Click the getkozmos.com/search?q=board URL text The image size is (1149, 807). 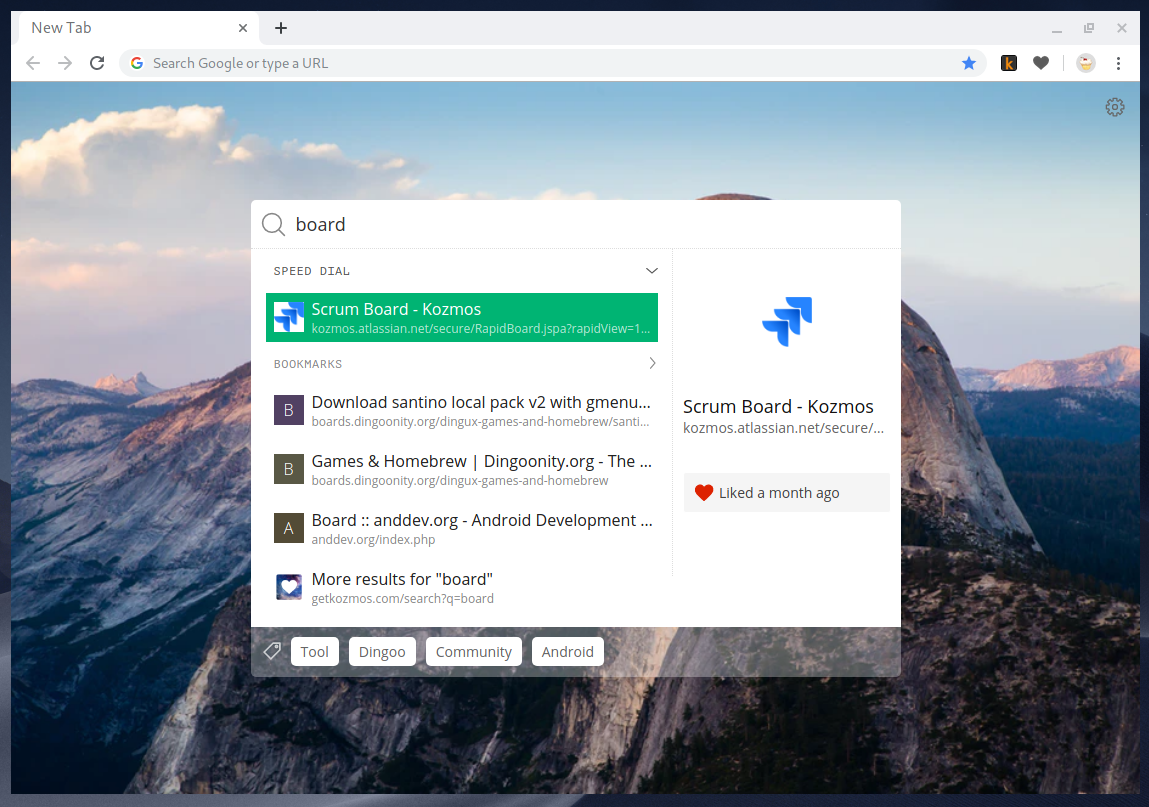coord(402,598)
